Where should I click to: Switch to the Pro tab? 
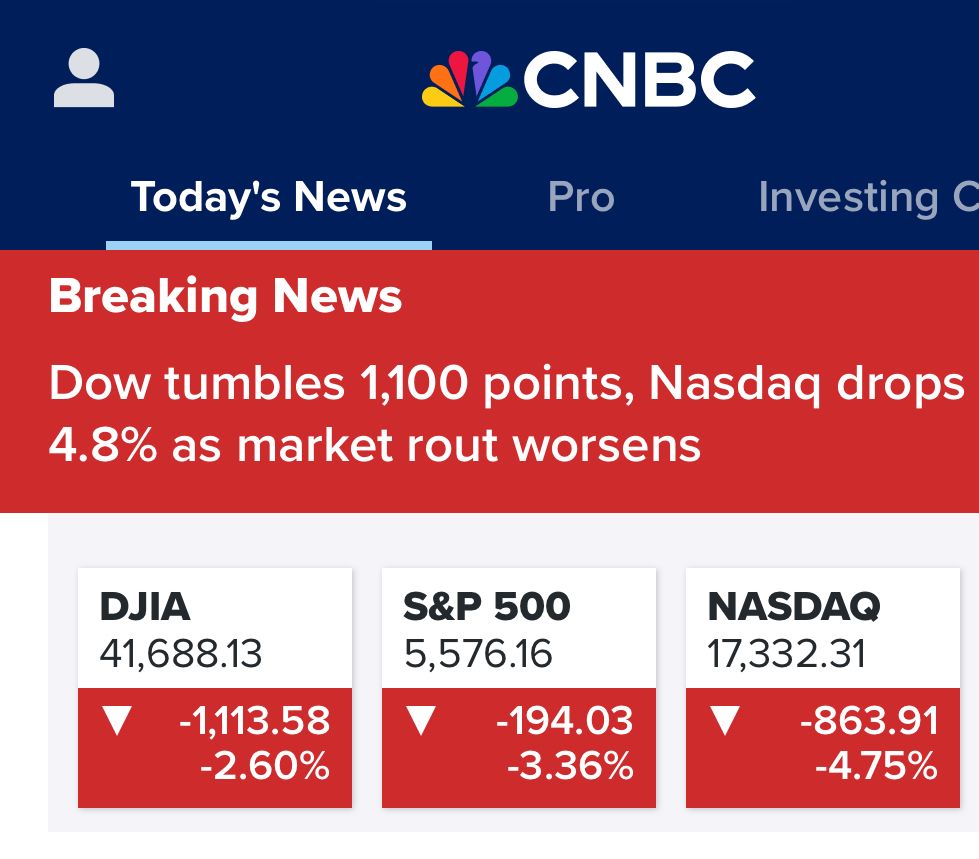[x=580, y=197]
